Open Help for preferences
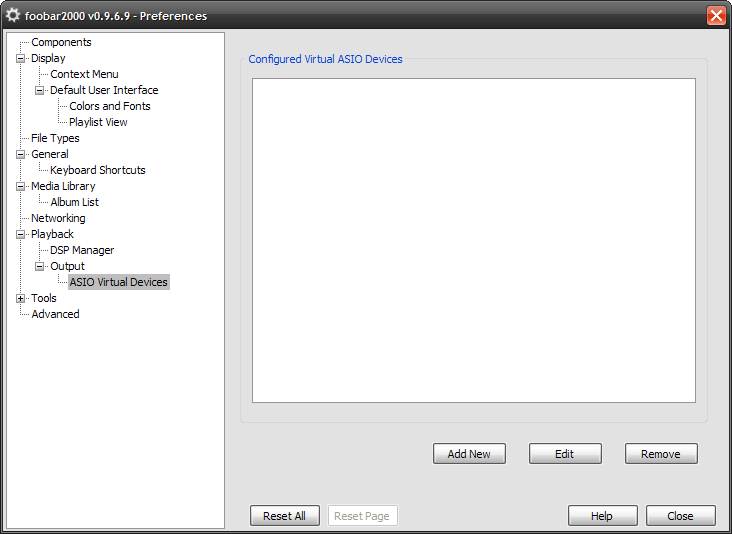 click(x=602, y=516)
